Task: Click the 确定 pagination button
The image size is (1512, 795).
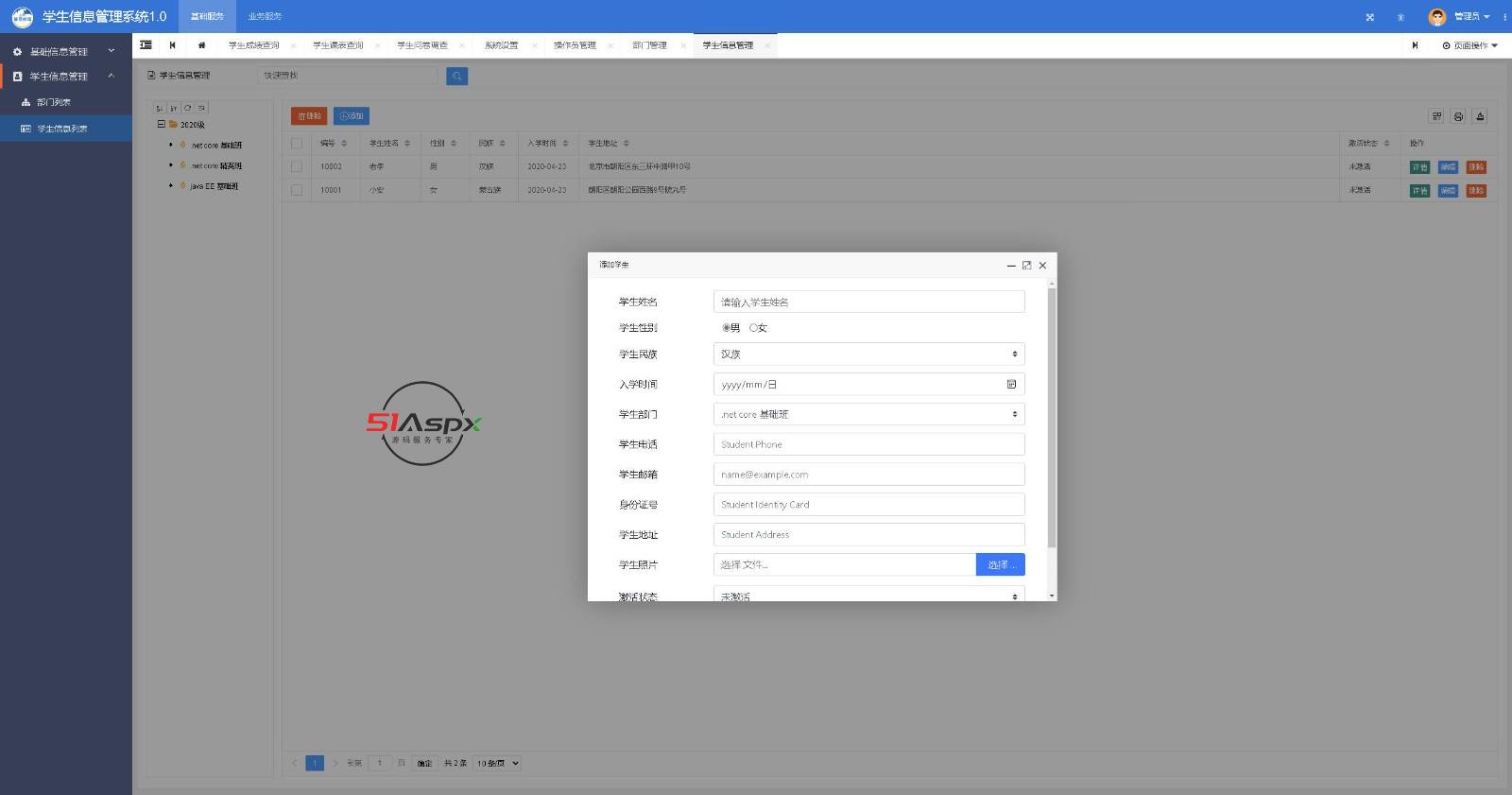Action: point(424,763)
